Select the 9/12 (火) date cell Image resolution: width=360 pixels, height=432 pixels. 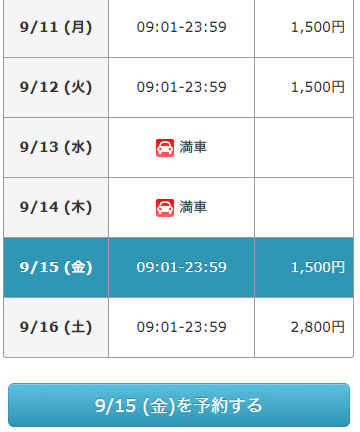(x=56, y=87)
